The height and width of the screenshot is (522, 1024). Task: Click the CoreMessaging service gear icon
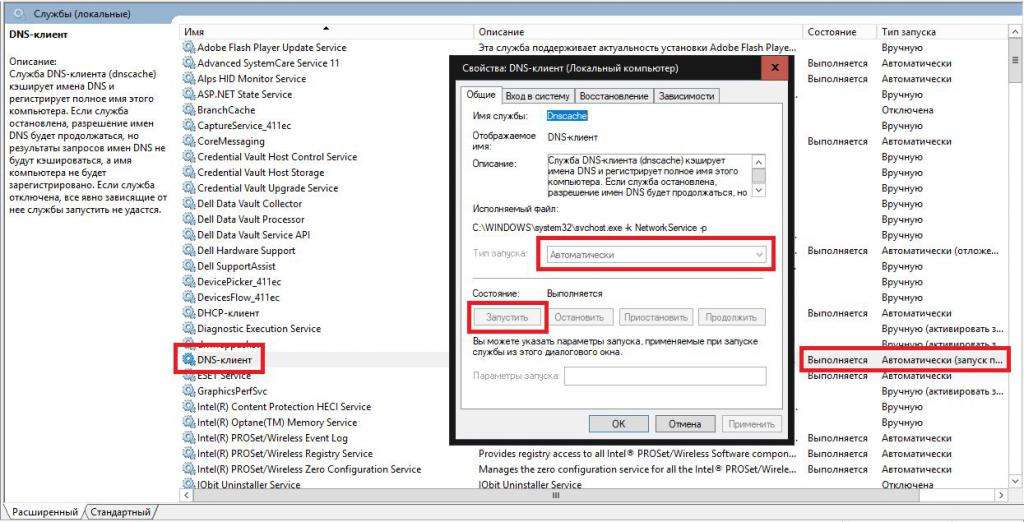[189, 141]
